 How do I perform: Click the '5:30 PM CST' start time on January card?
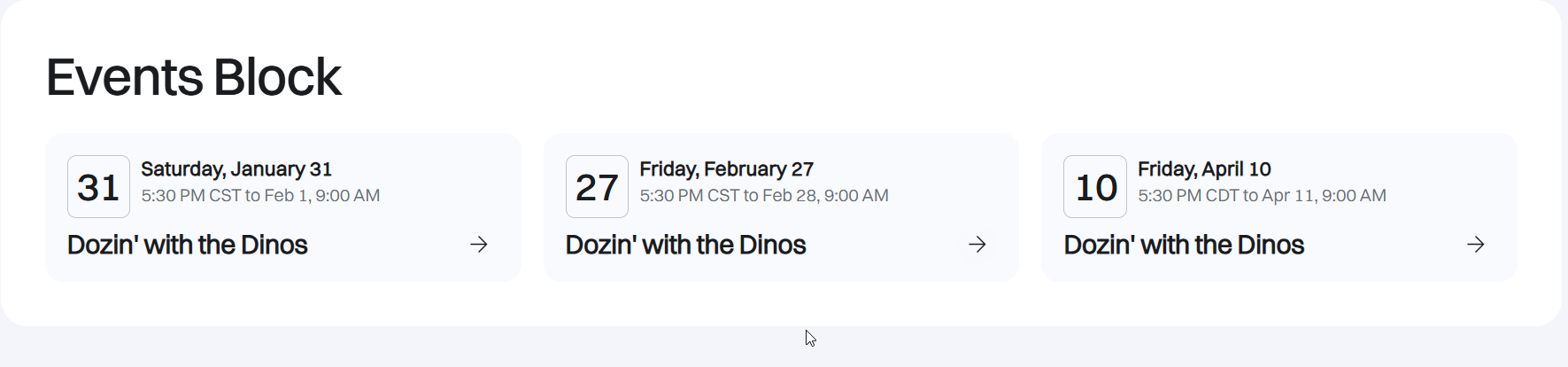pyautogui.click(x=190, y=196)
